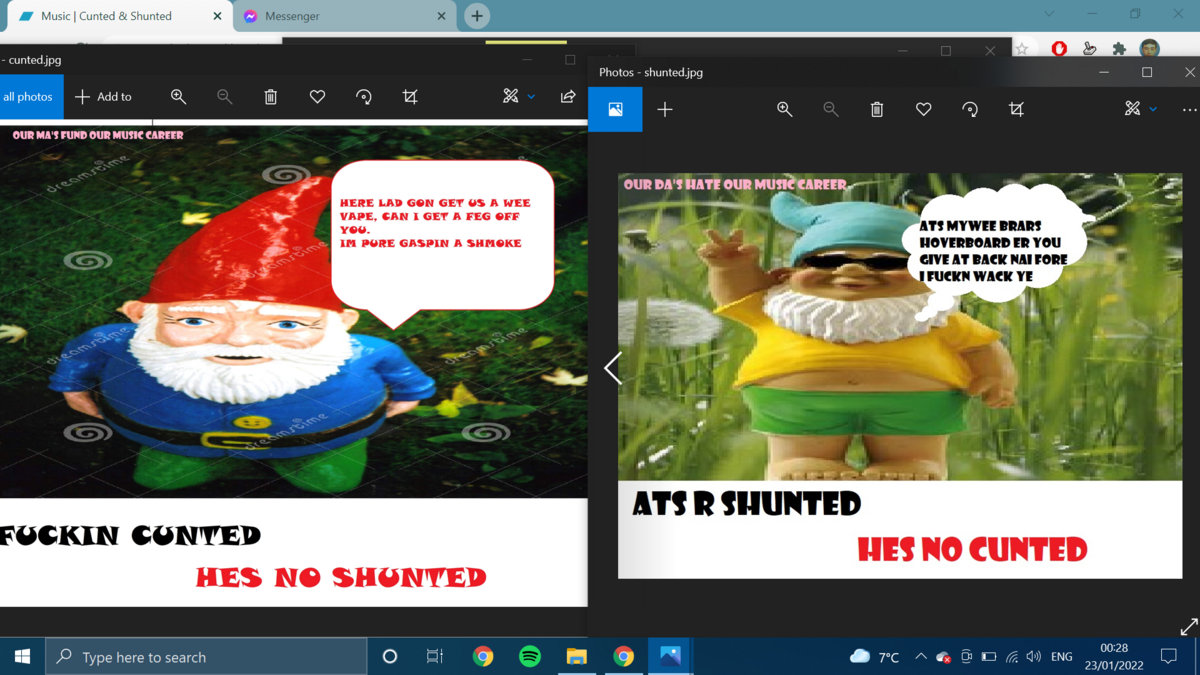The width and height of the screenshot is (1200, 675).
Task: Open Spotify from the taskbar
Action: point(530,657)
